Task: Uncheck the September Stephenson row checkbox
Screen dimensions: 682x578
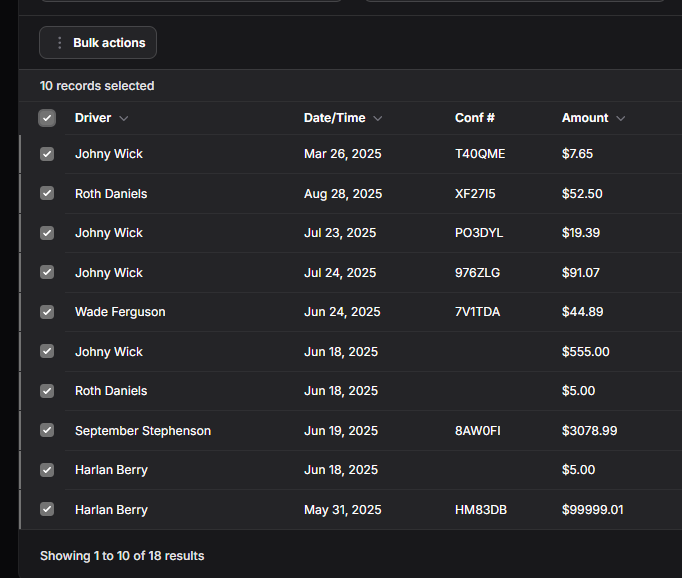Action: (47, 430)
